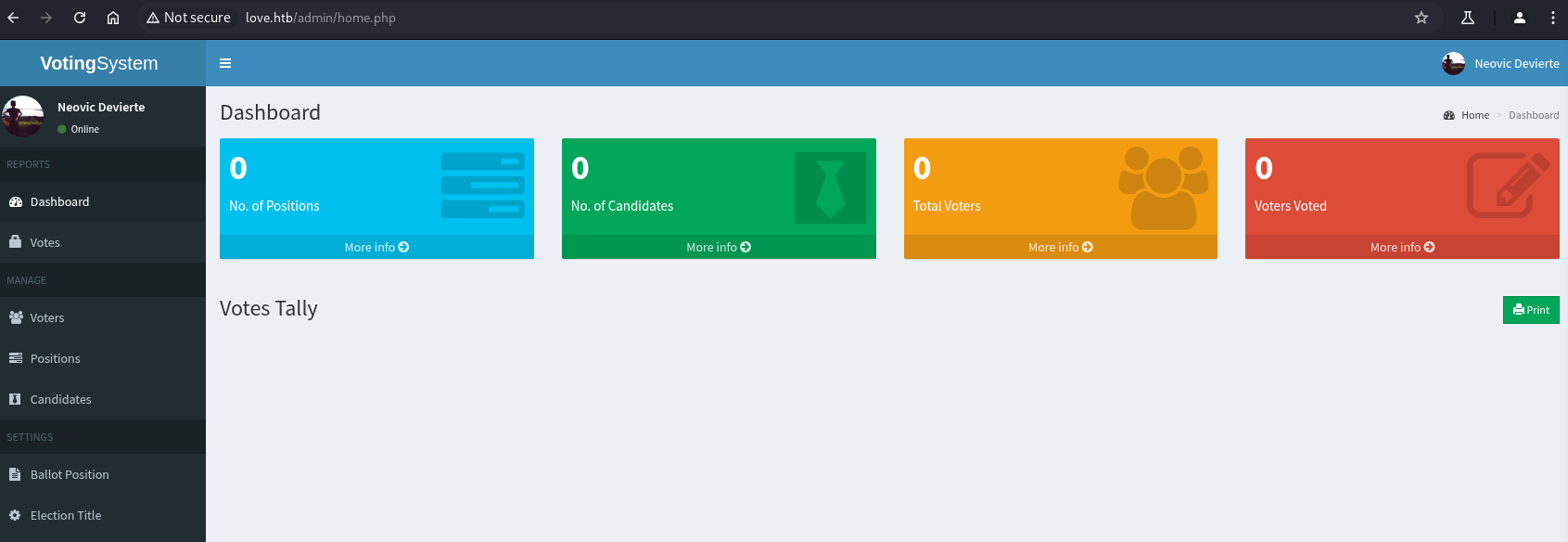Open Votes in the sidebar
The image size is (1568, 542).
pyautogui.click(x=103, y=242)
